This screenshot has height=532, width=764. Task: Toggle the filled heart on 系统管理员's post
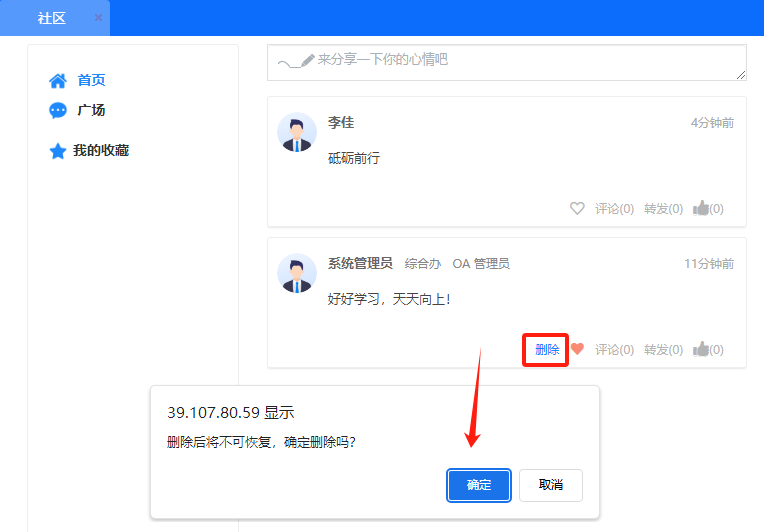coord(577,350)
